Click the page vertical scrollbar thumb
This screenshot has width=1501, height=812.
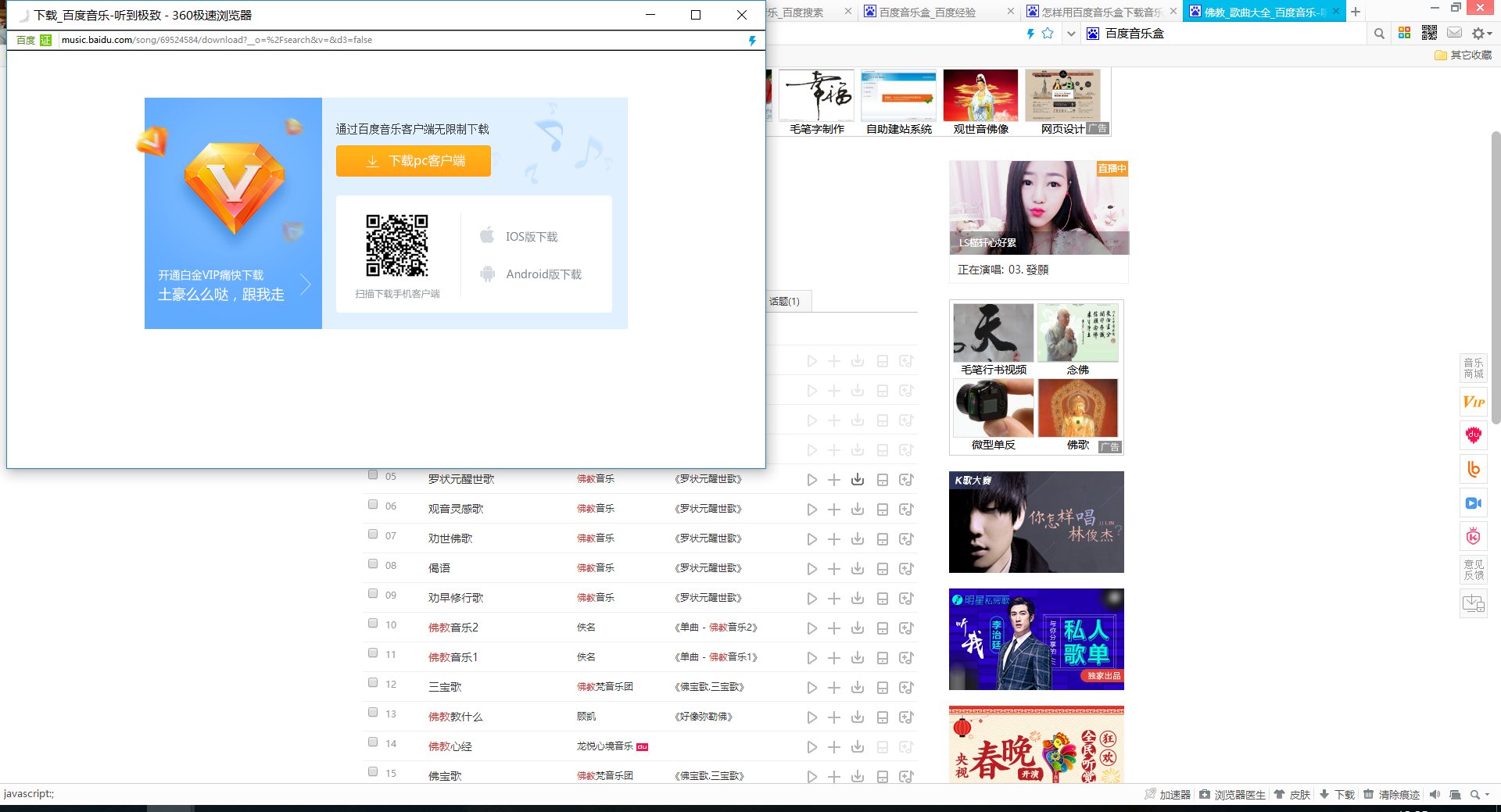coord(1496,274)
